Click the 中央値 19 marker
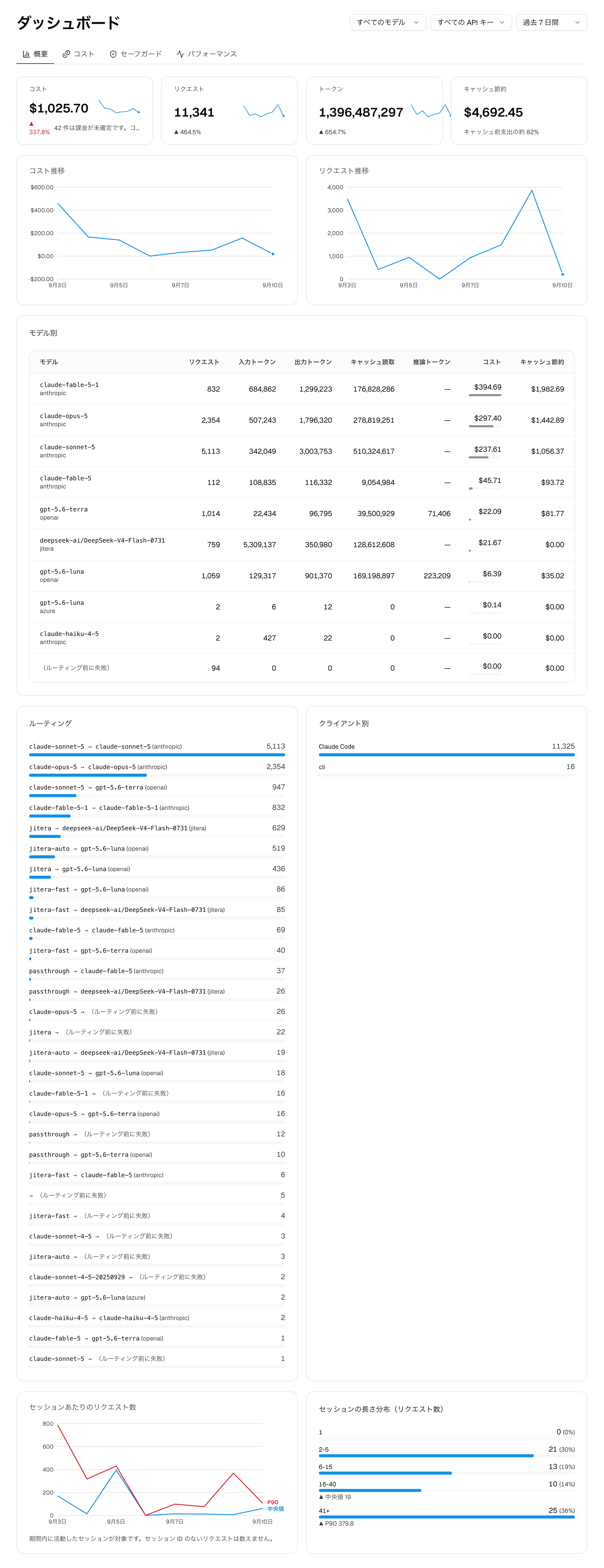 [x=335, y=1497]
